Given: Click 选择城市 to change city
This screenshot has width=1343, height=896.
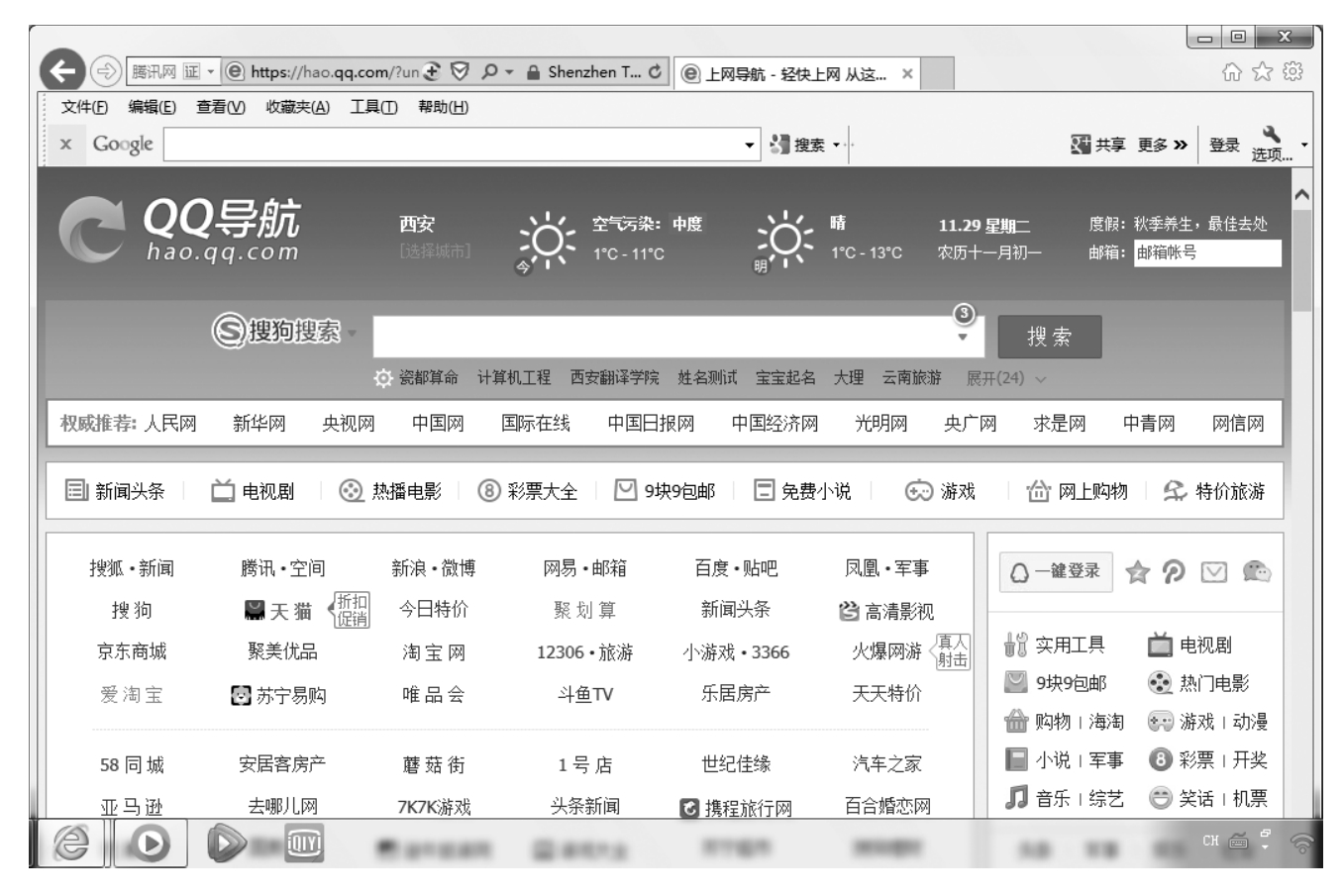Looking at the screenshot, I should click(x=435, y=251).
